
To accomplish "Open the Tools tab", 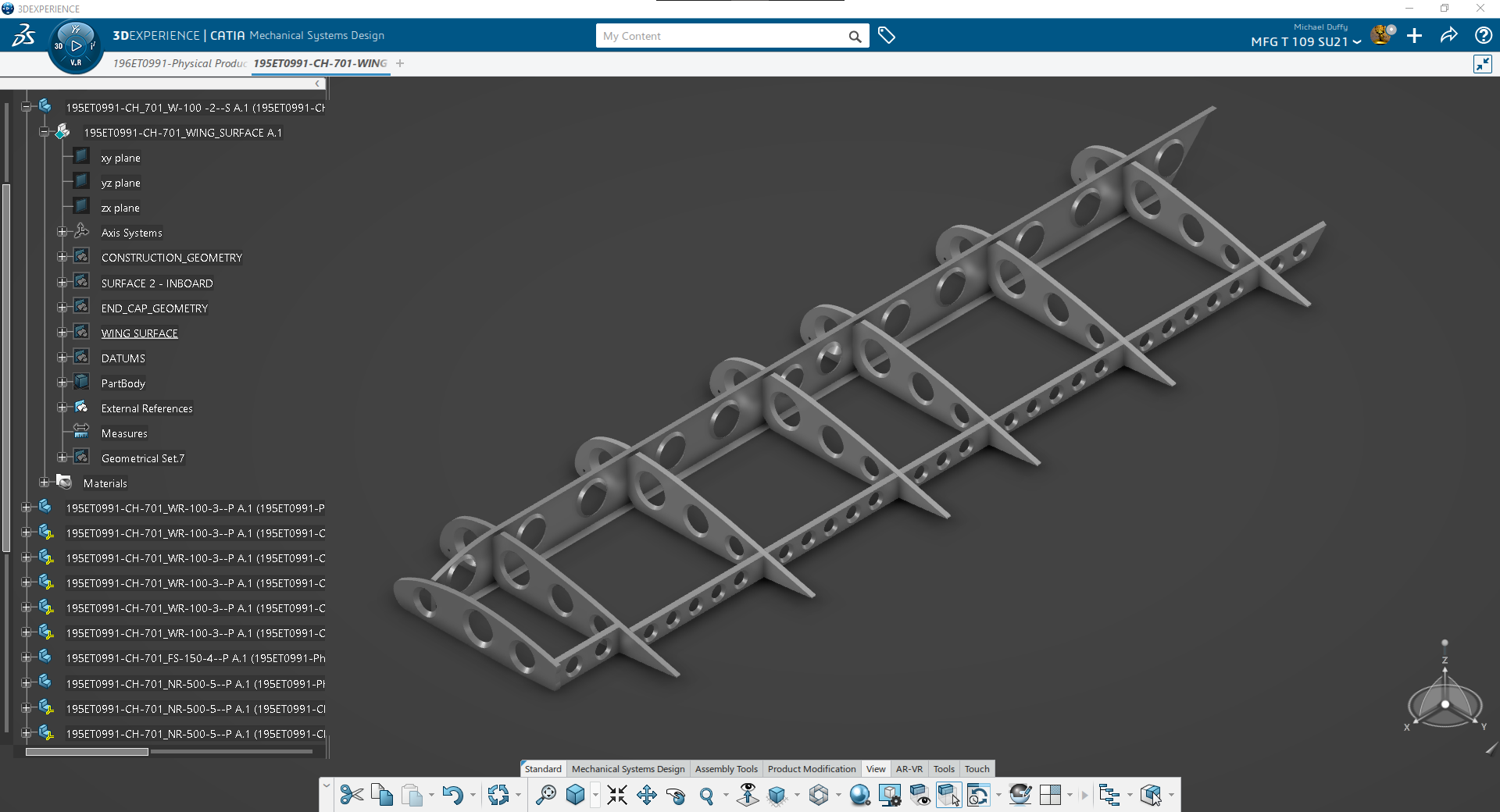I will click(944, 769).
